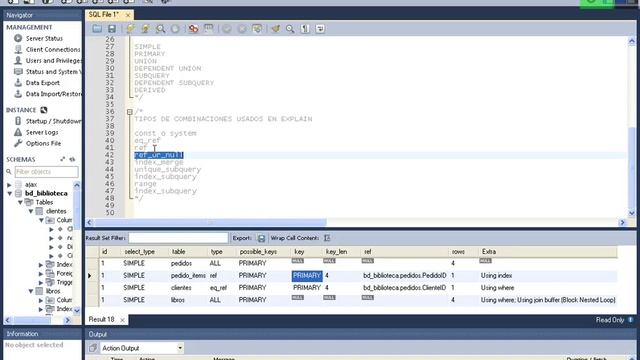Beautify the query with broom icon
Viewport: 640px width, 360px height.
pos(276,29)
